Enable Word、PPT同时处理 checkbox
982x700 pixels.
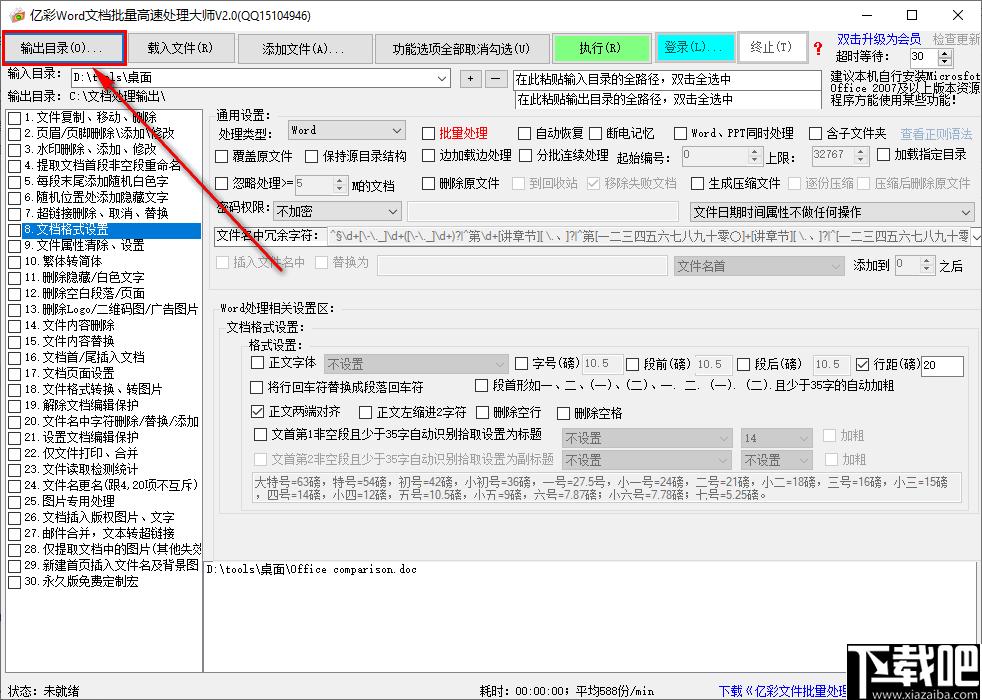tap(680, 133)
